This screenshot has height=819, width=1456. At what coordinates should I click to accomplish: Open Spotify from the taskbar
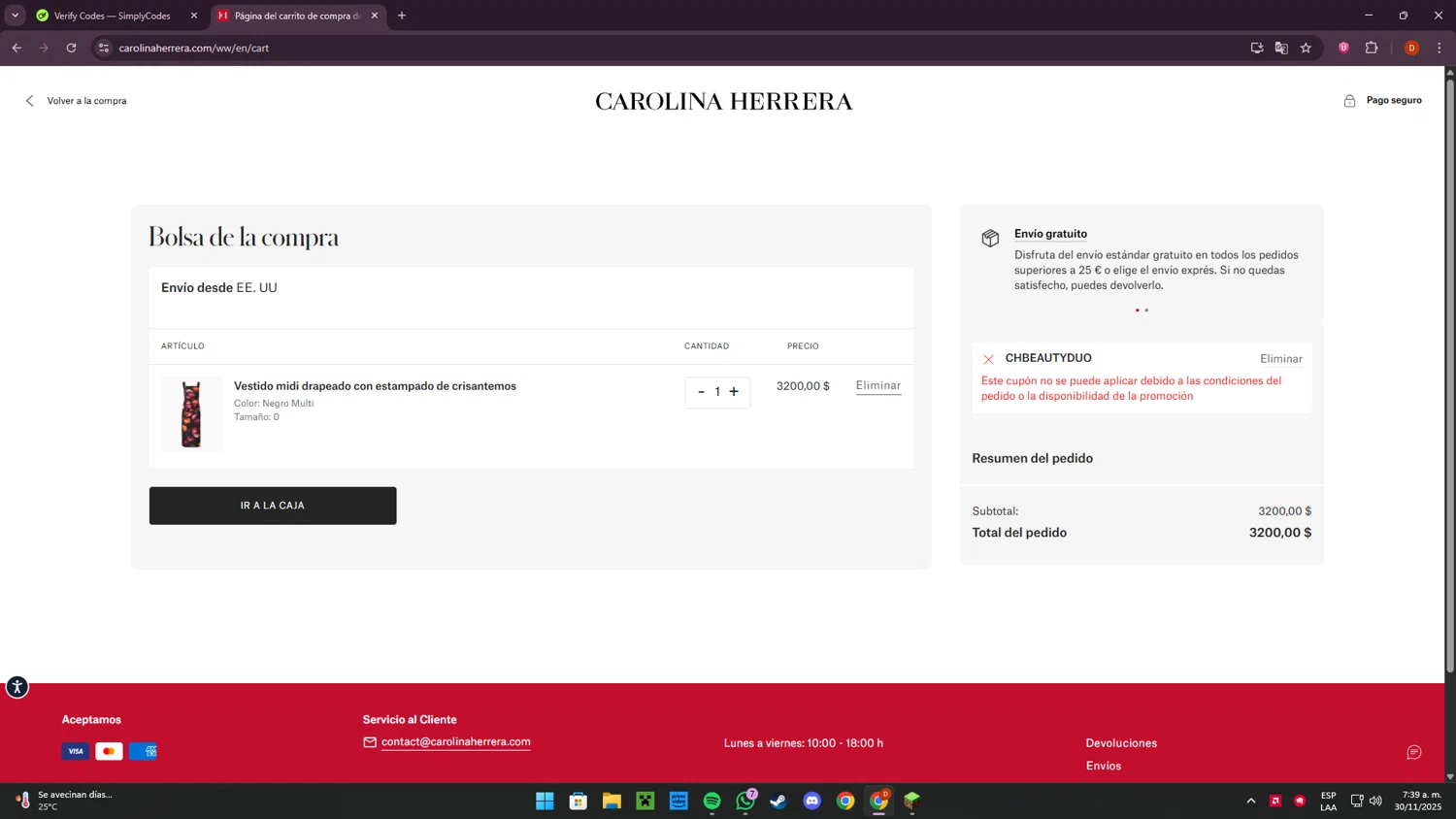(711, 801)
